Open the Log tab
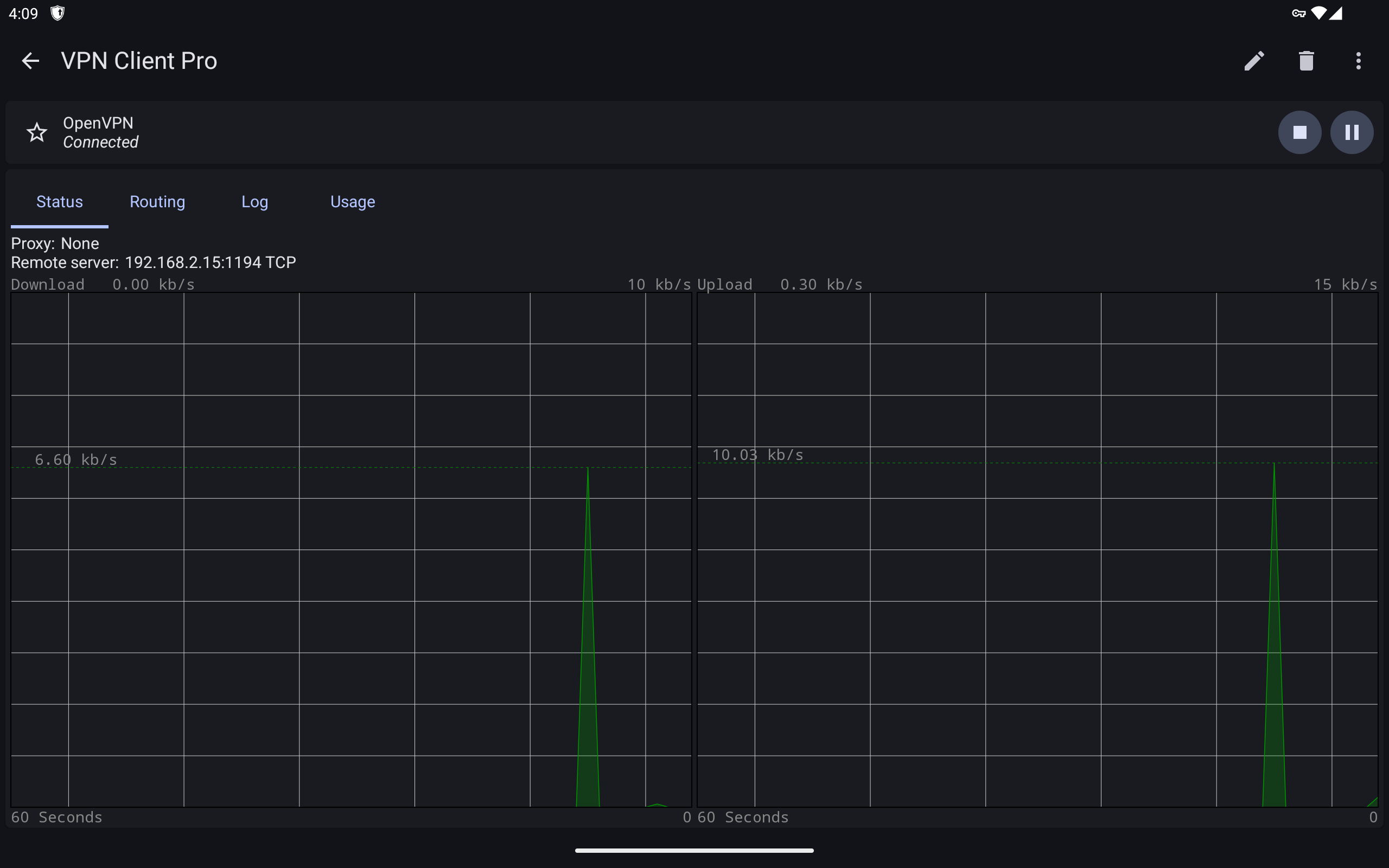1389x868 pixels. (255, 202)
